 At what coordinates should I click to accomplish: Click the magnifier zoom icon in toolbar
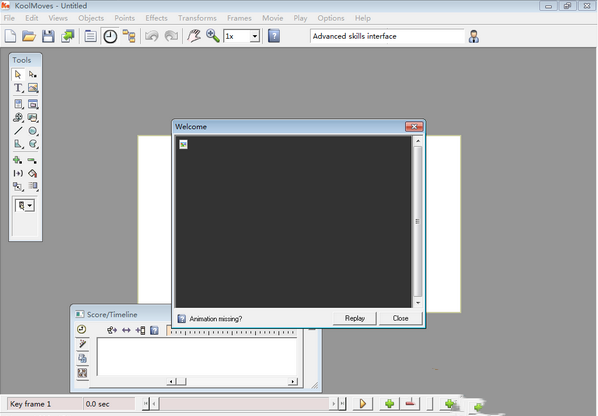[212, 36]
